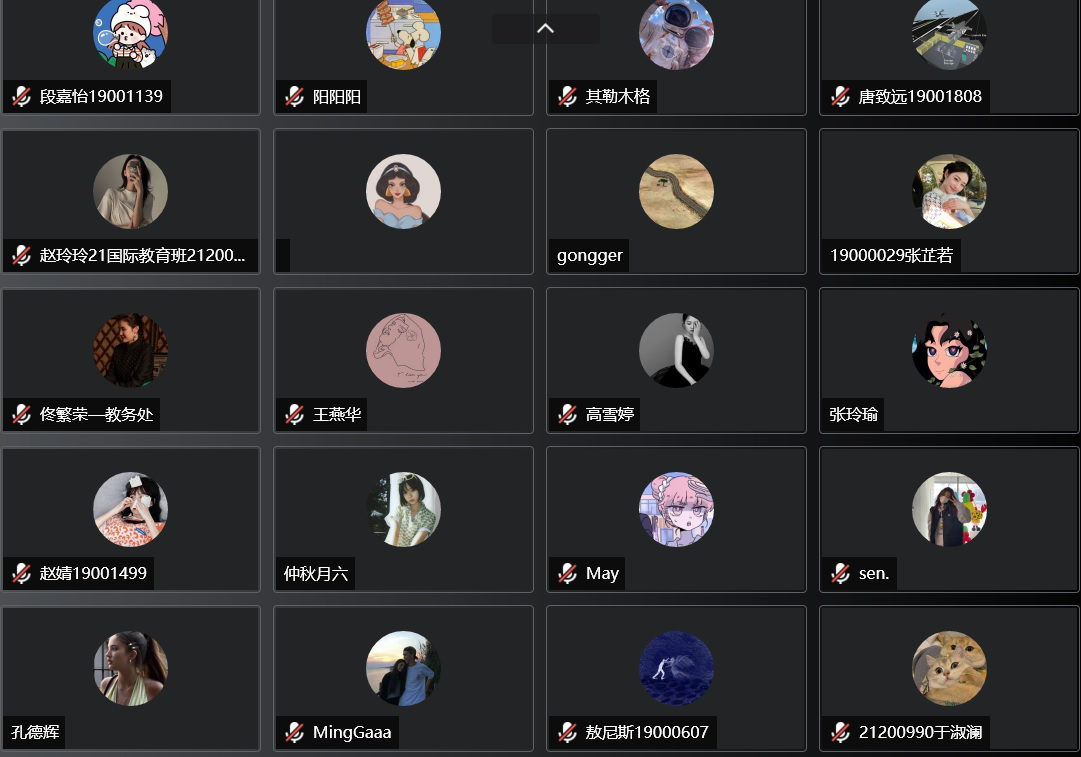The height and width of the screenshot is (757, 1081).
Task: Click muted mic icon beside 唐致远19001808
Action: coord(840,97)
